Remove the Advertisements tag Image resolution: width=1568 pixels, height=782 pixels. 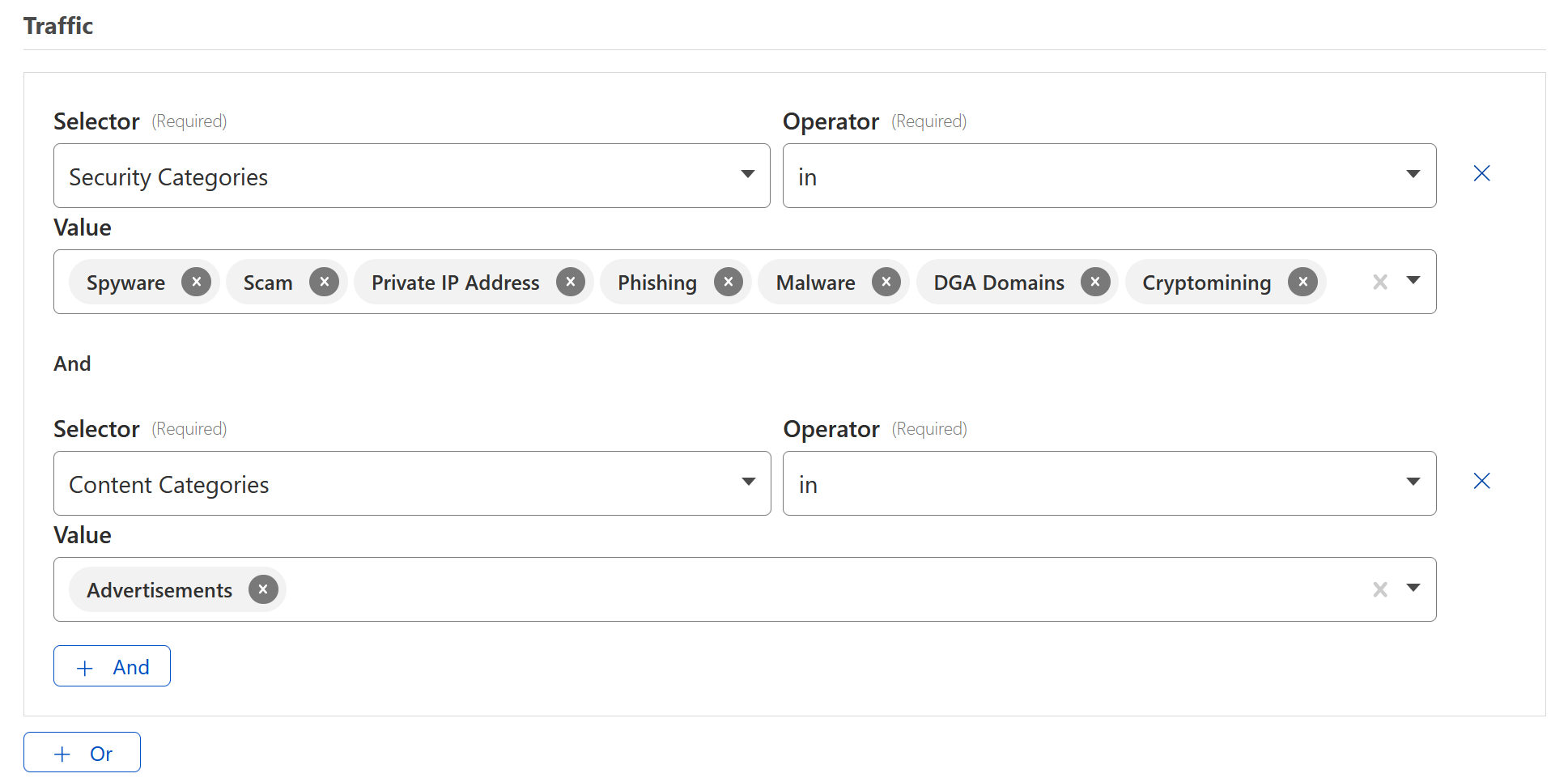point(263,589)
